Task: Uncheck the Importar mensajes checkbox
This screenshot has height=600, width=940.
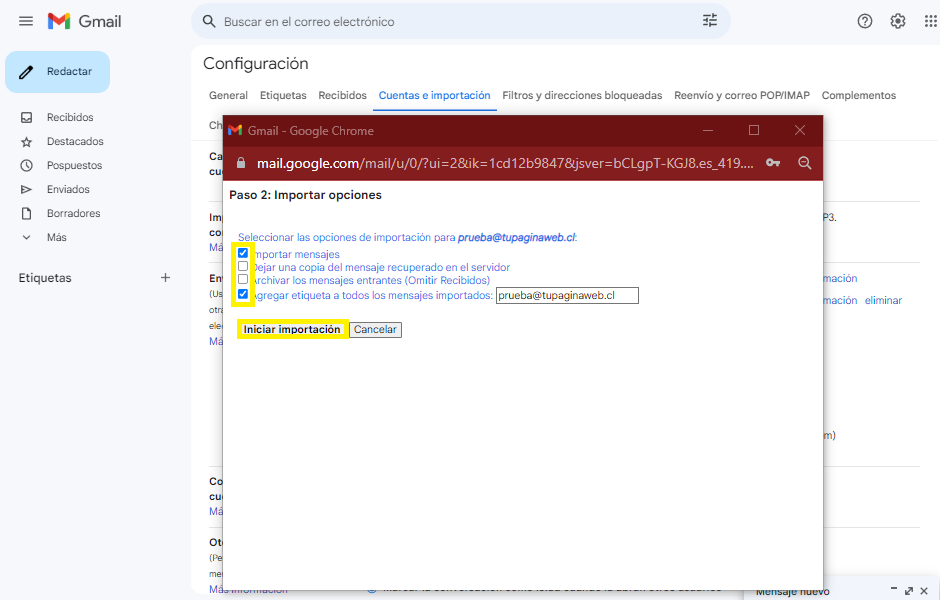Action: click(x=243, y=254)
